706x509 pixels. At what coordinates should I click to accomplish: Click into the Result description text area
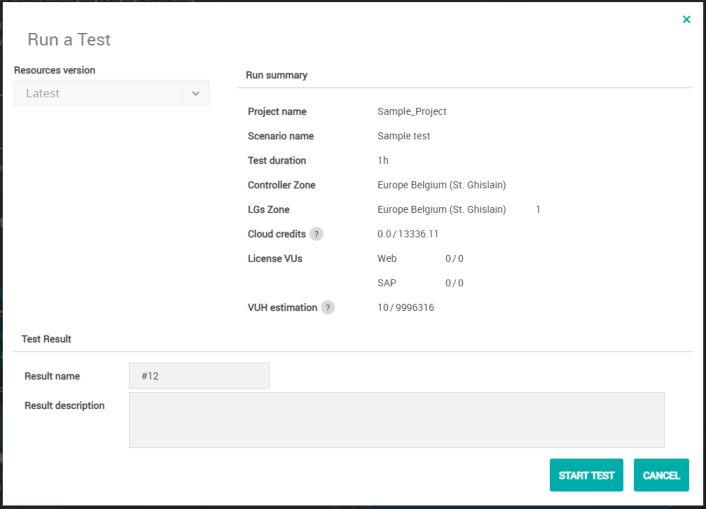click(396, 419)
